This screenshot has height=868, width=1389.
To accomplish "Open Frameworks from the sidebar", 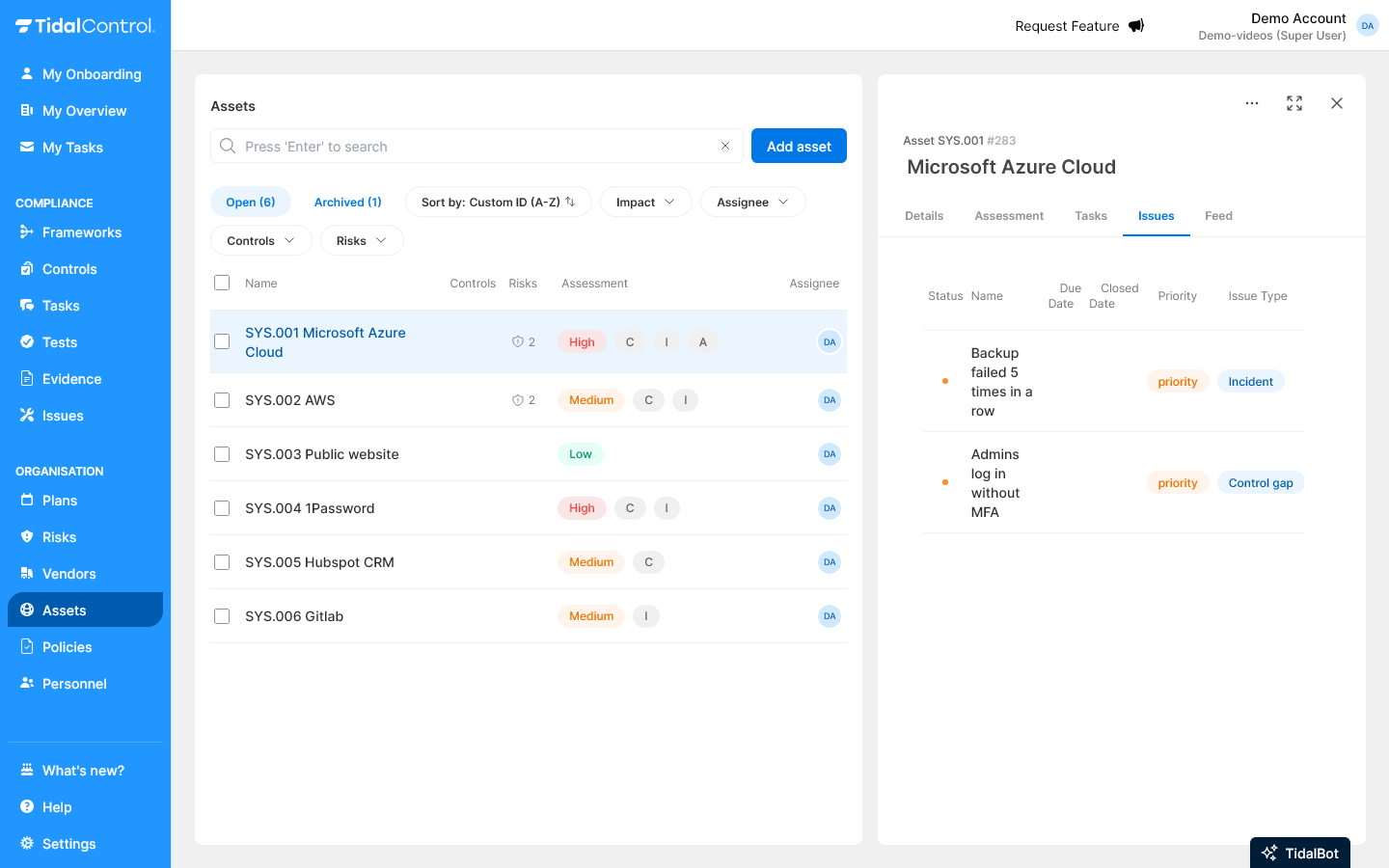I will [x=81, y=232].
